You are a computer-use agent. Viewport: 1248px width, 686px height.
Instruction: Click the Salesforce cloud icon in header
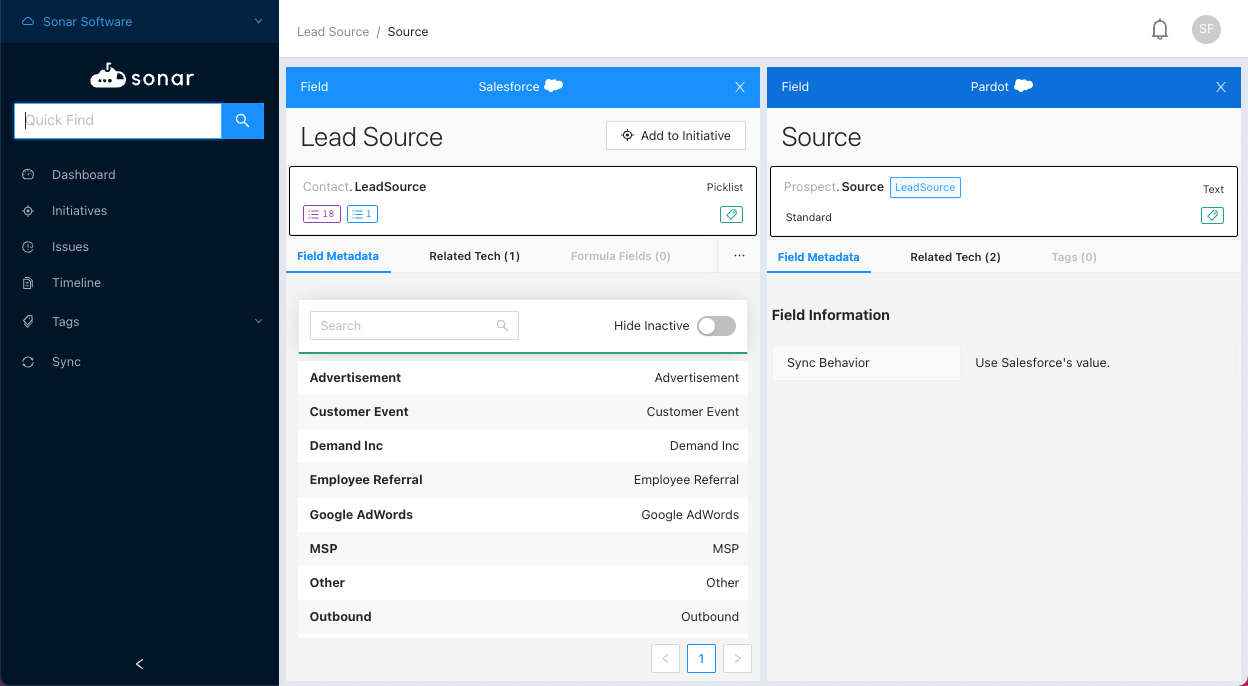click(553, 86)
